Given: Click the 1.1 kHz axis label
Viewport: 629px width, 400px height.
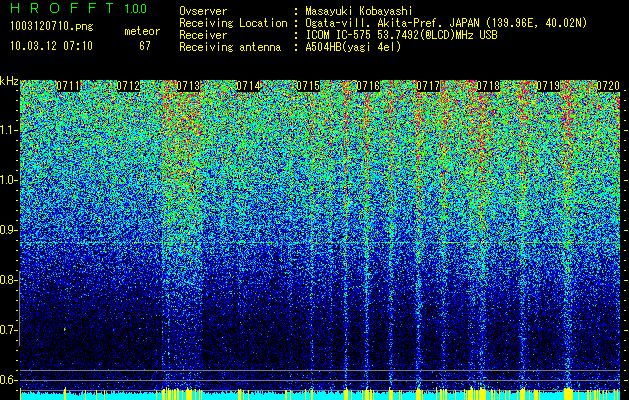Looking at the screenshot, I should pyautogui.click(x=8, y=130).
